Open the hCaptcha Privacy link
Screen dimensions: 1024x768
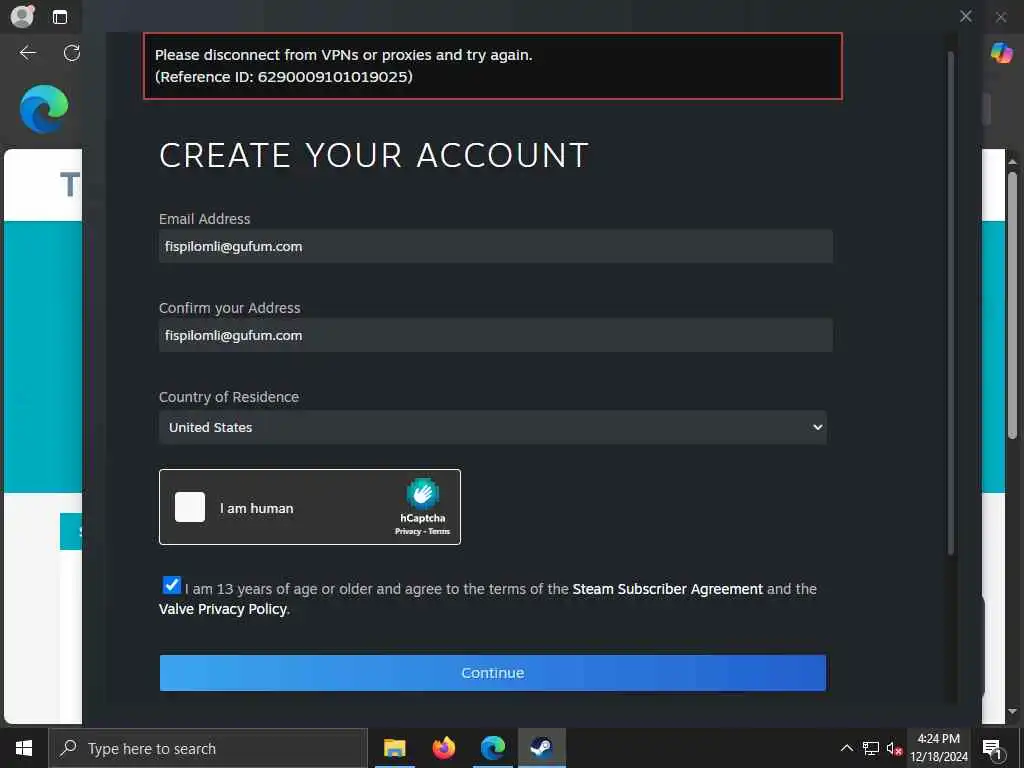pyautogui.click(x=408, y=532)
